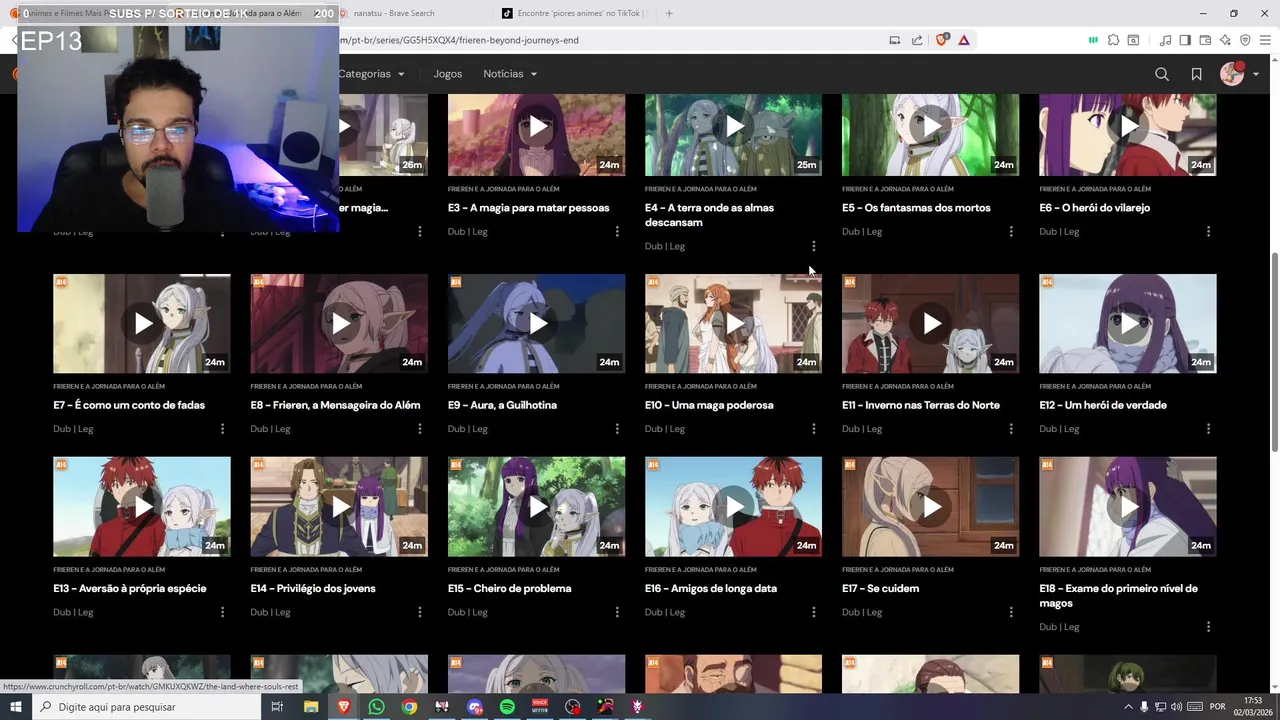Play episode E10 thumbnail

[x=733, y=324]
